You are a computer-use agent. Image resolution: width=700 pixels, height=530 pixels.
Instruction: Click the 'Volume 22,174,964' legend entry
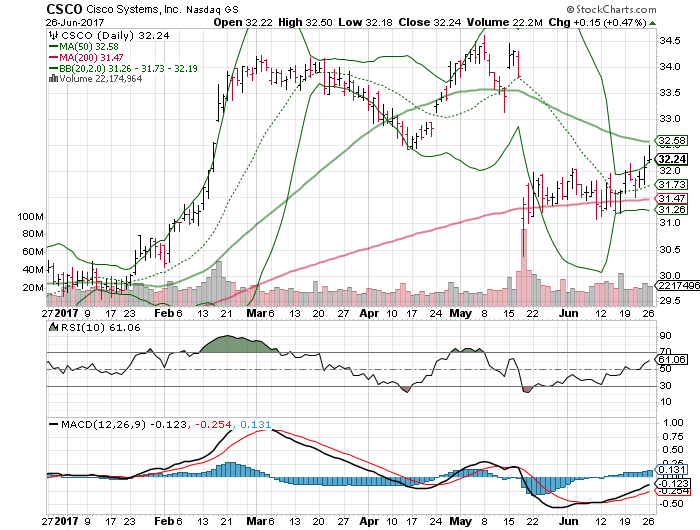[x=100, y=79]
